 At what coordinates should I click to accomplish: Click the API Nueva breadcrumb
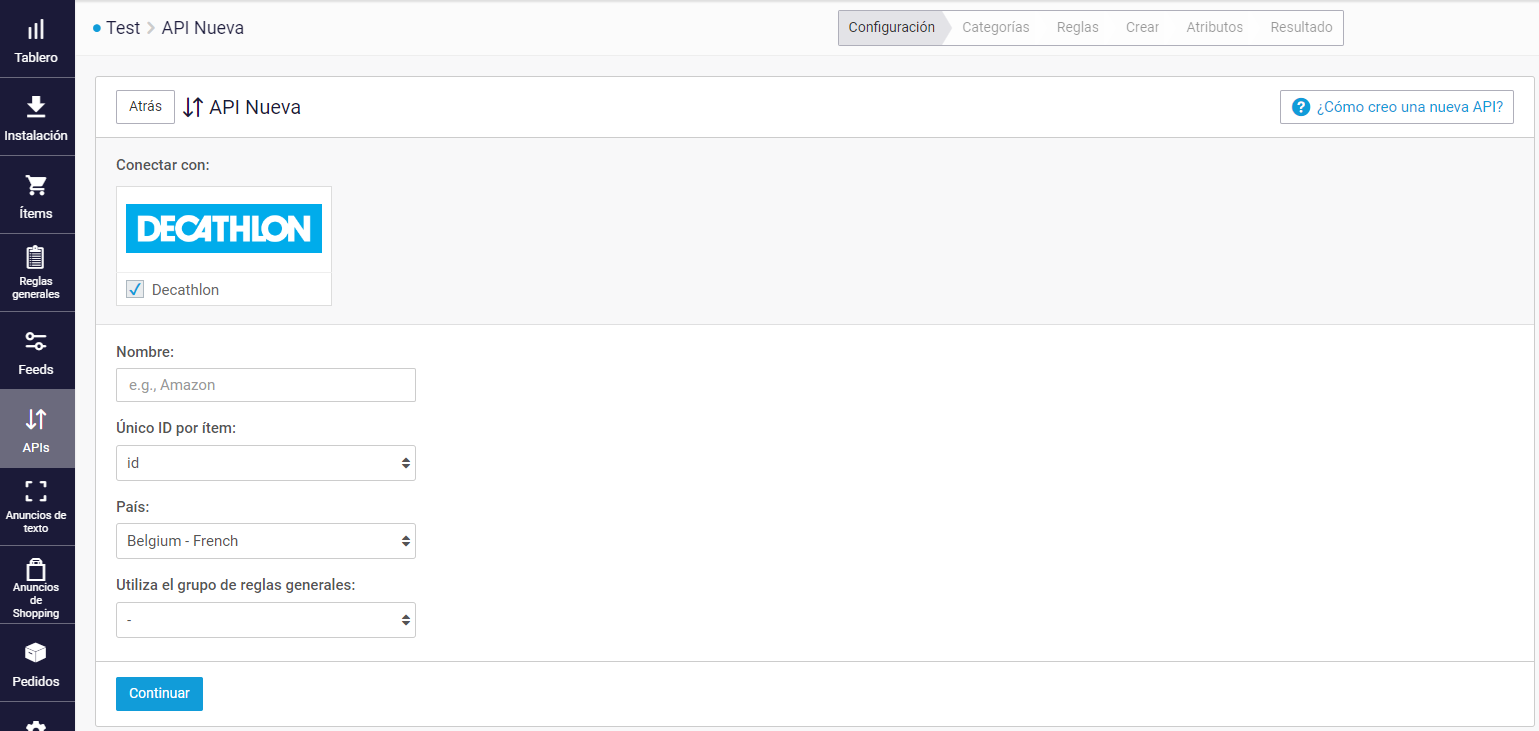(203, 28)
